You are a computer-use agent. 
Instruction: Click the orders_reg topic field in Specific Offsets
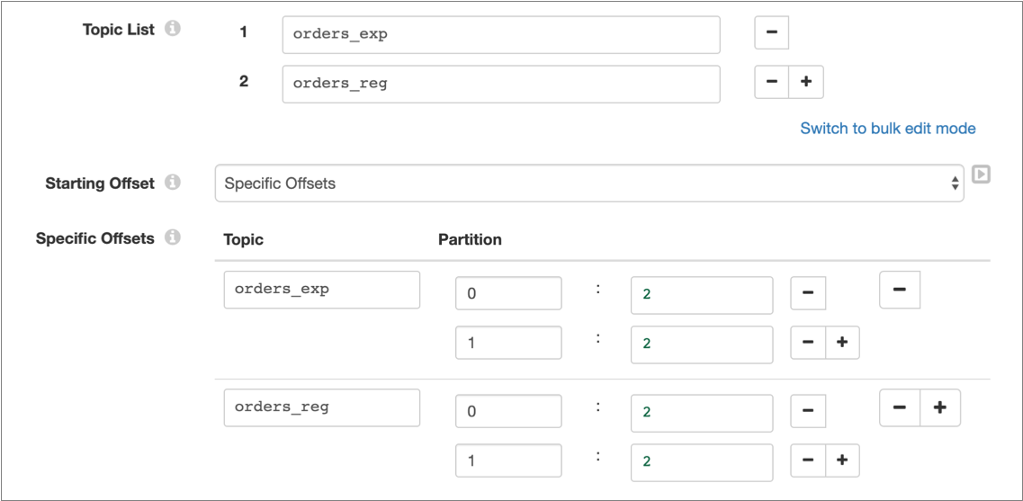(321, 407)
